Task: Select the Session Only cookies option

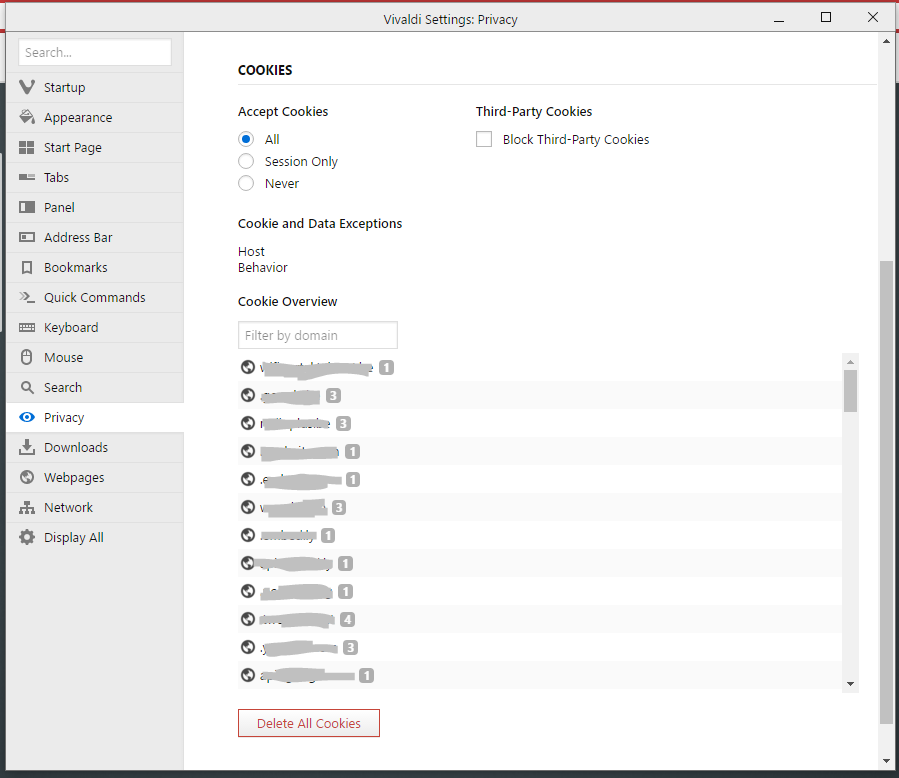Action: (x=246, y=161)
